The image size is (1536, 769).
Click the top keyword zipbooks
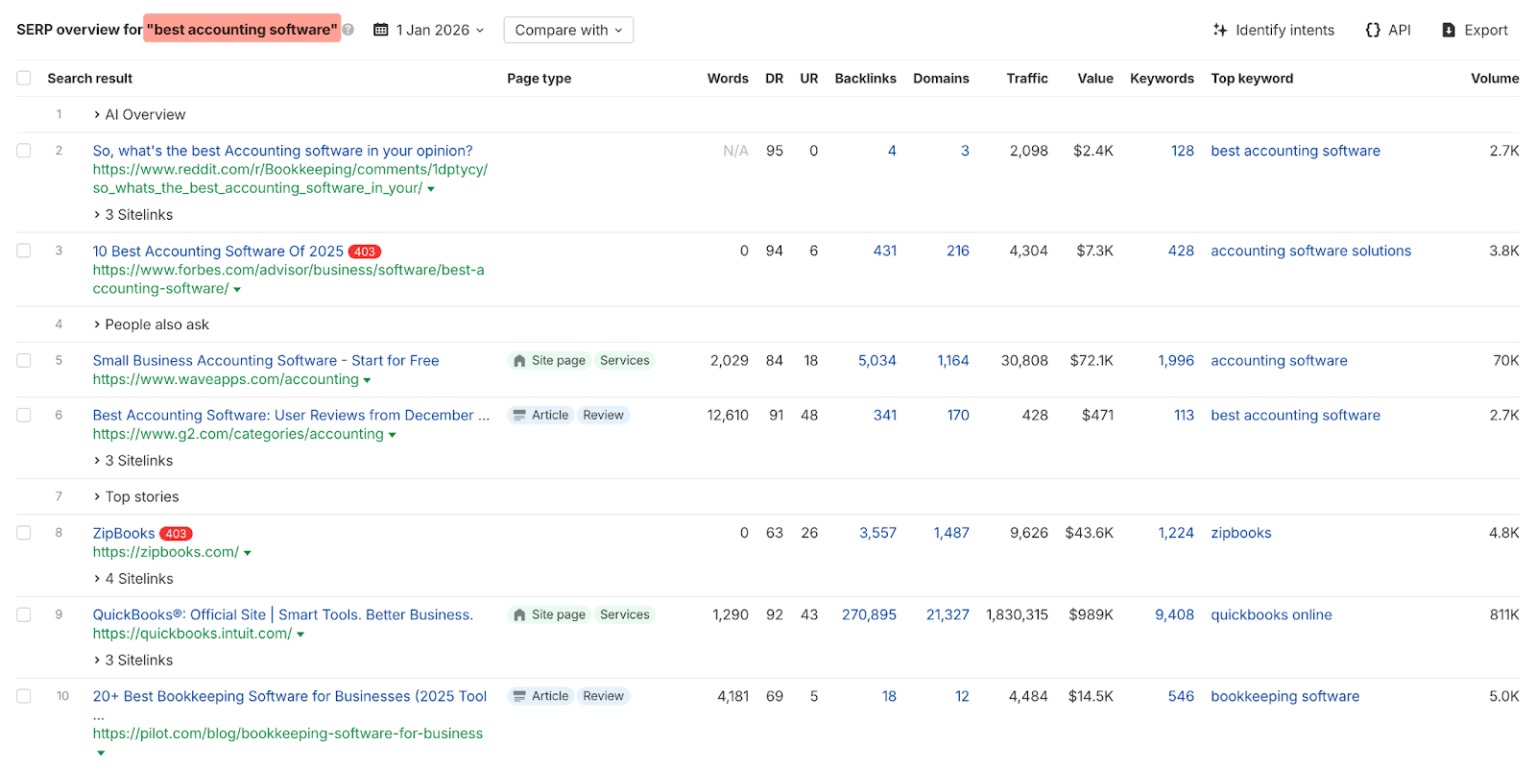click(1241, 533)
